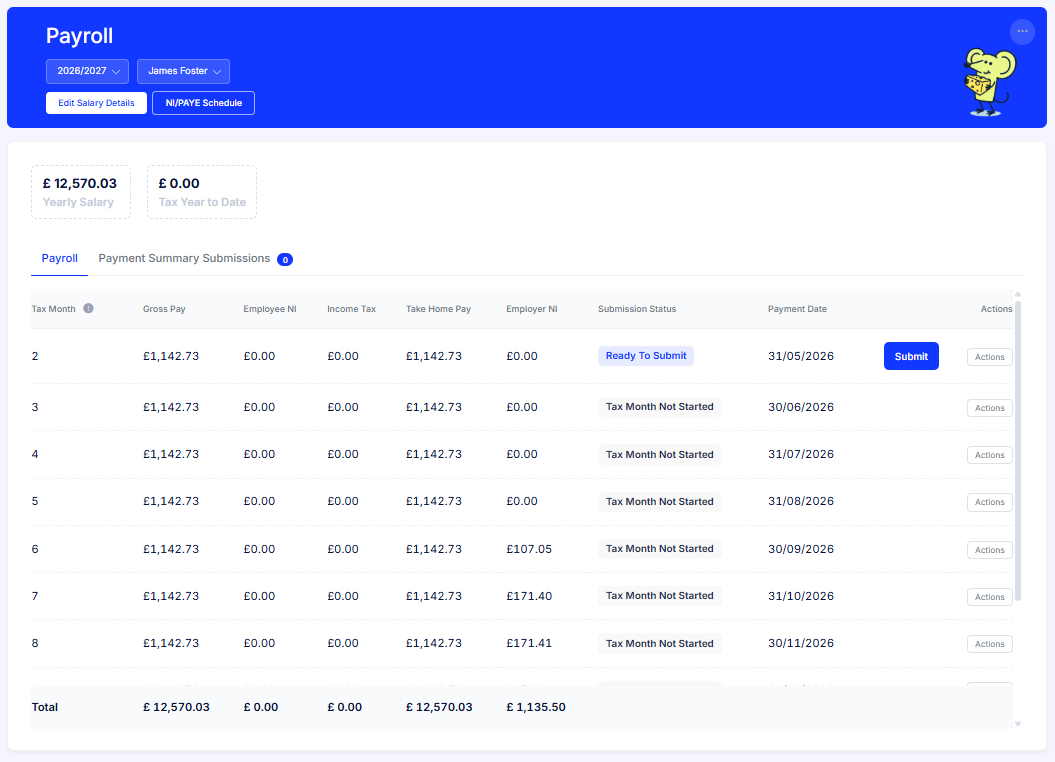Click payment date 30/11/2026
Image resolution: width=1055 pixels, height=762 pixels.
point(801,644)
